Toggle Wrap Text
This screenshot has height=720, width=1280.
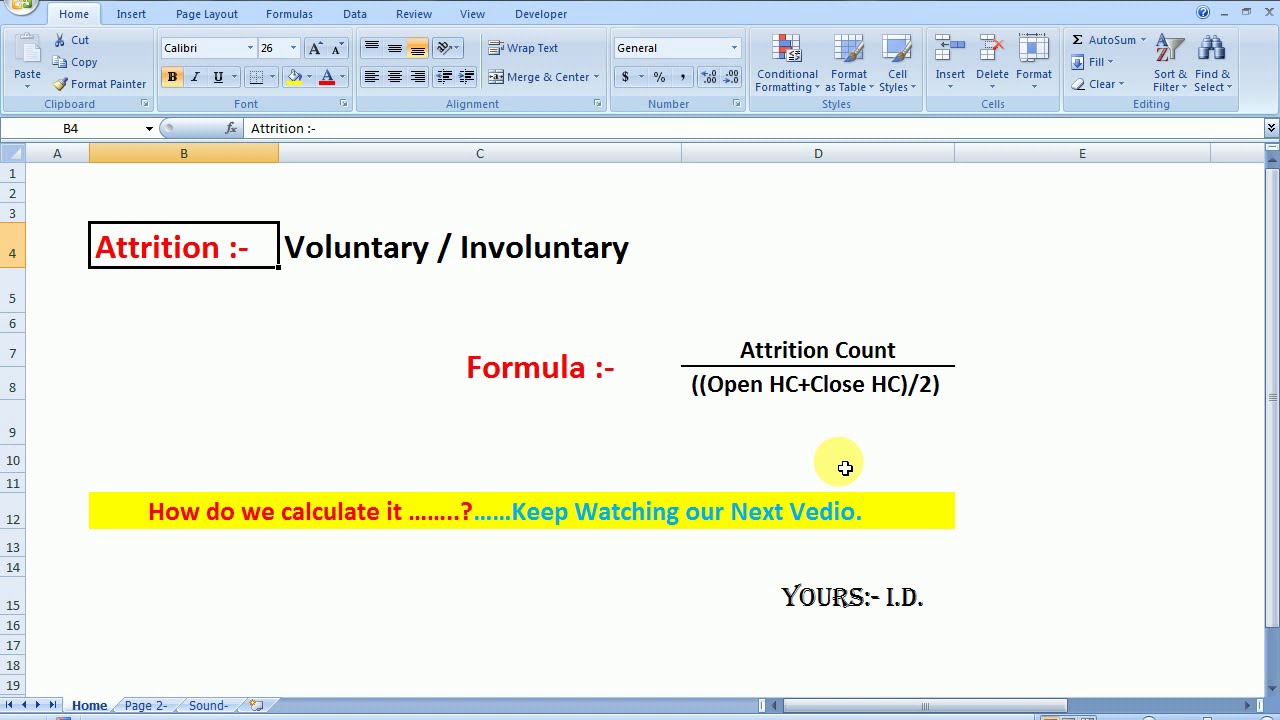[523, 48]
